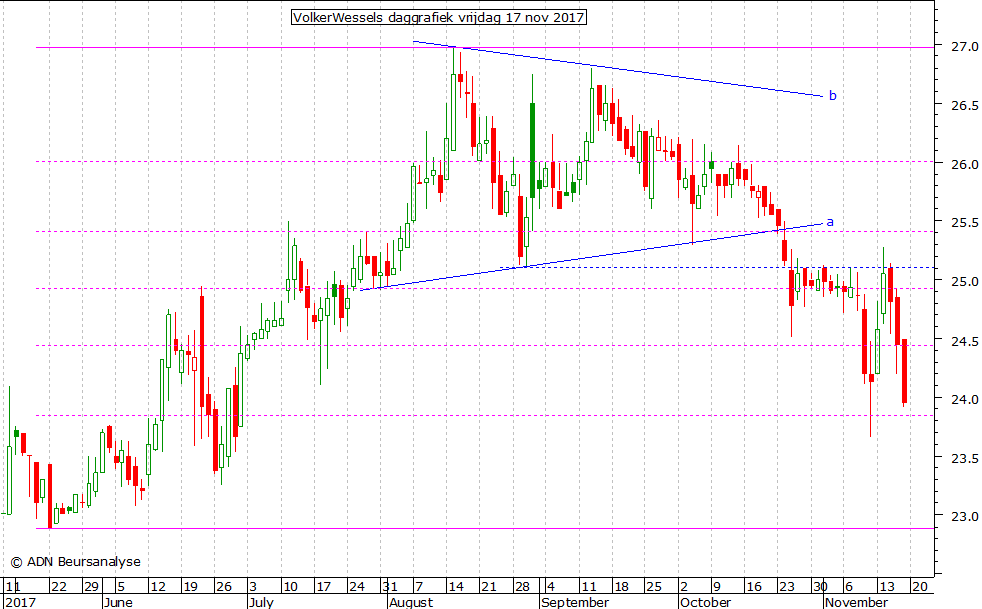Click the 24.5 price axis label

coord(965,341)
